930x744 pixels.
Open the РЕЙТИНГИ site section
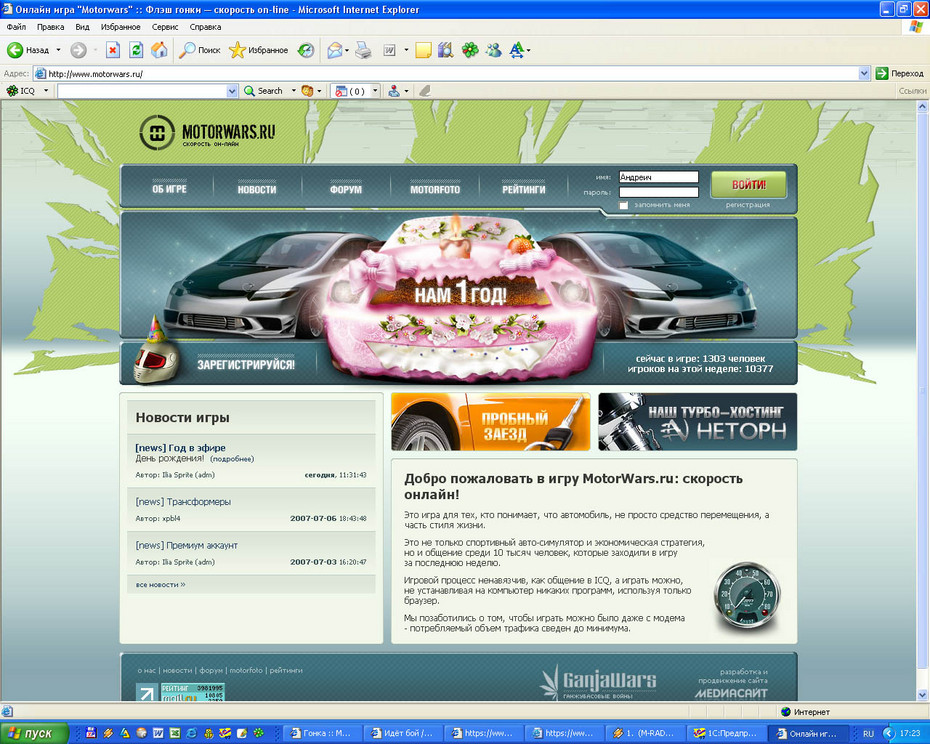(524, 189)
